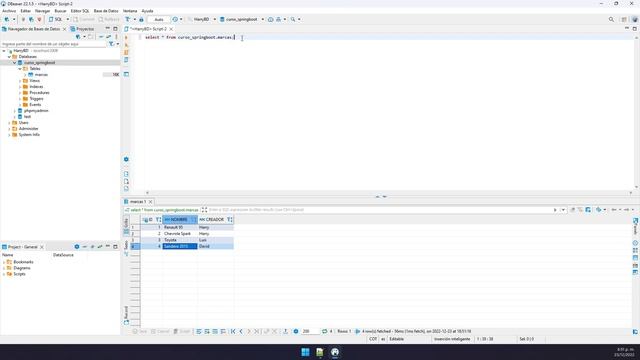The height and width of the screenshot is (360, 640).
Task: Click the execute script icon in editor gutter
Action: [126, 52]
